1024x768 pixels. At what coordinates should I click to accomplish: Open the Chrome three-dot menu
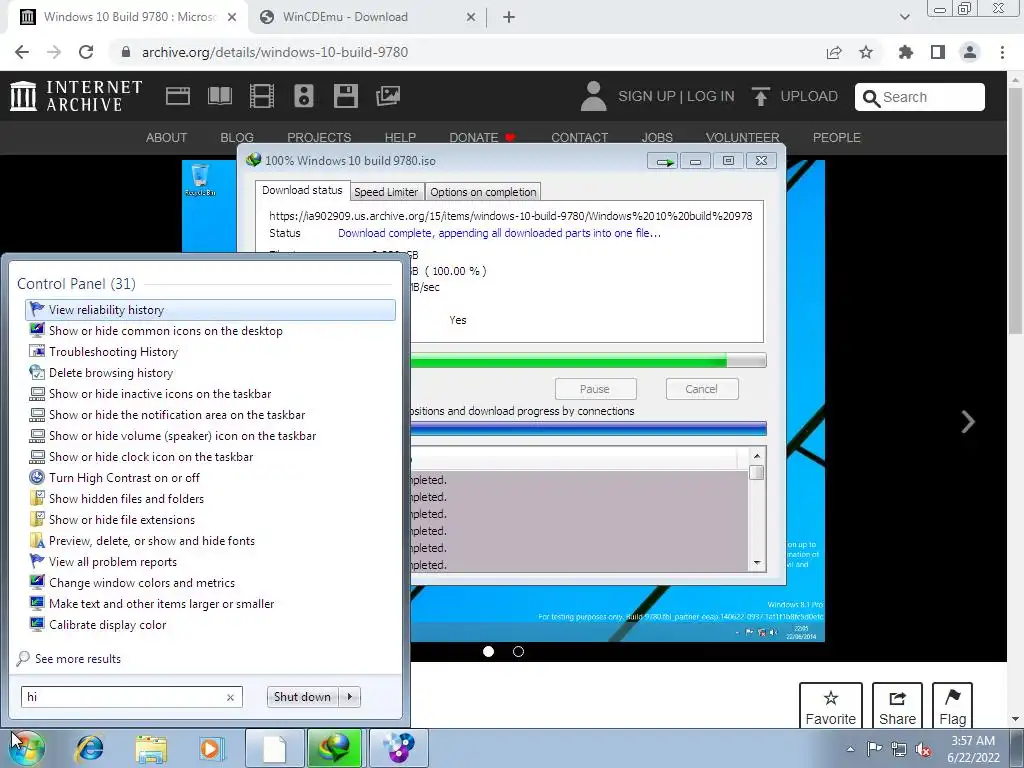(1002, 52)
